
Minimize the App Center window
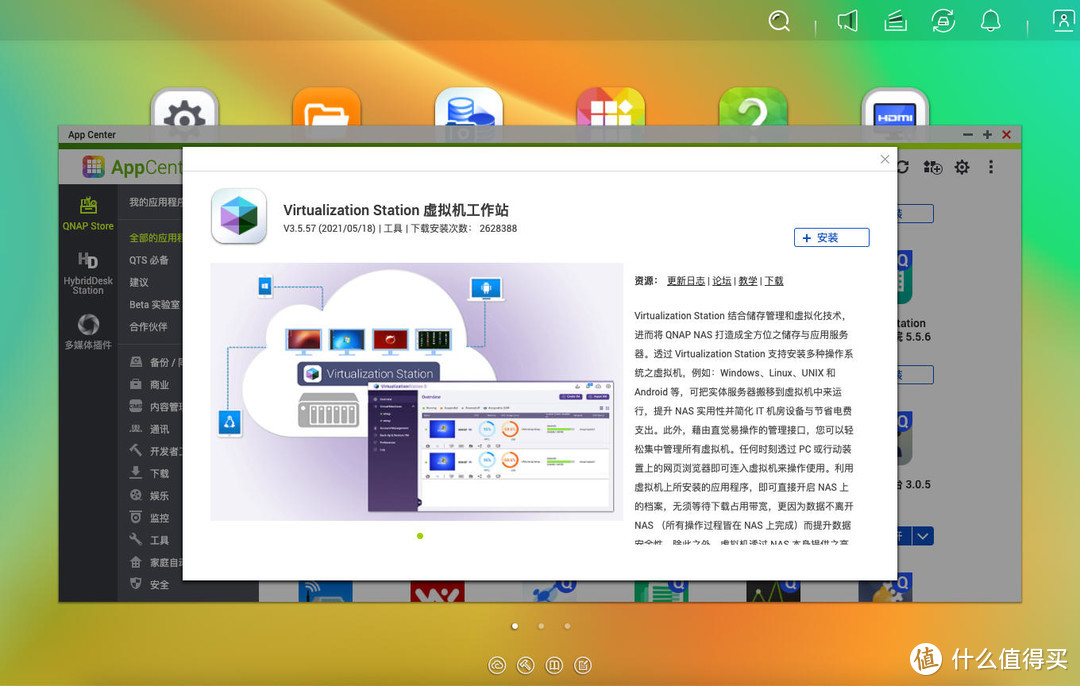point(968,135)
